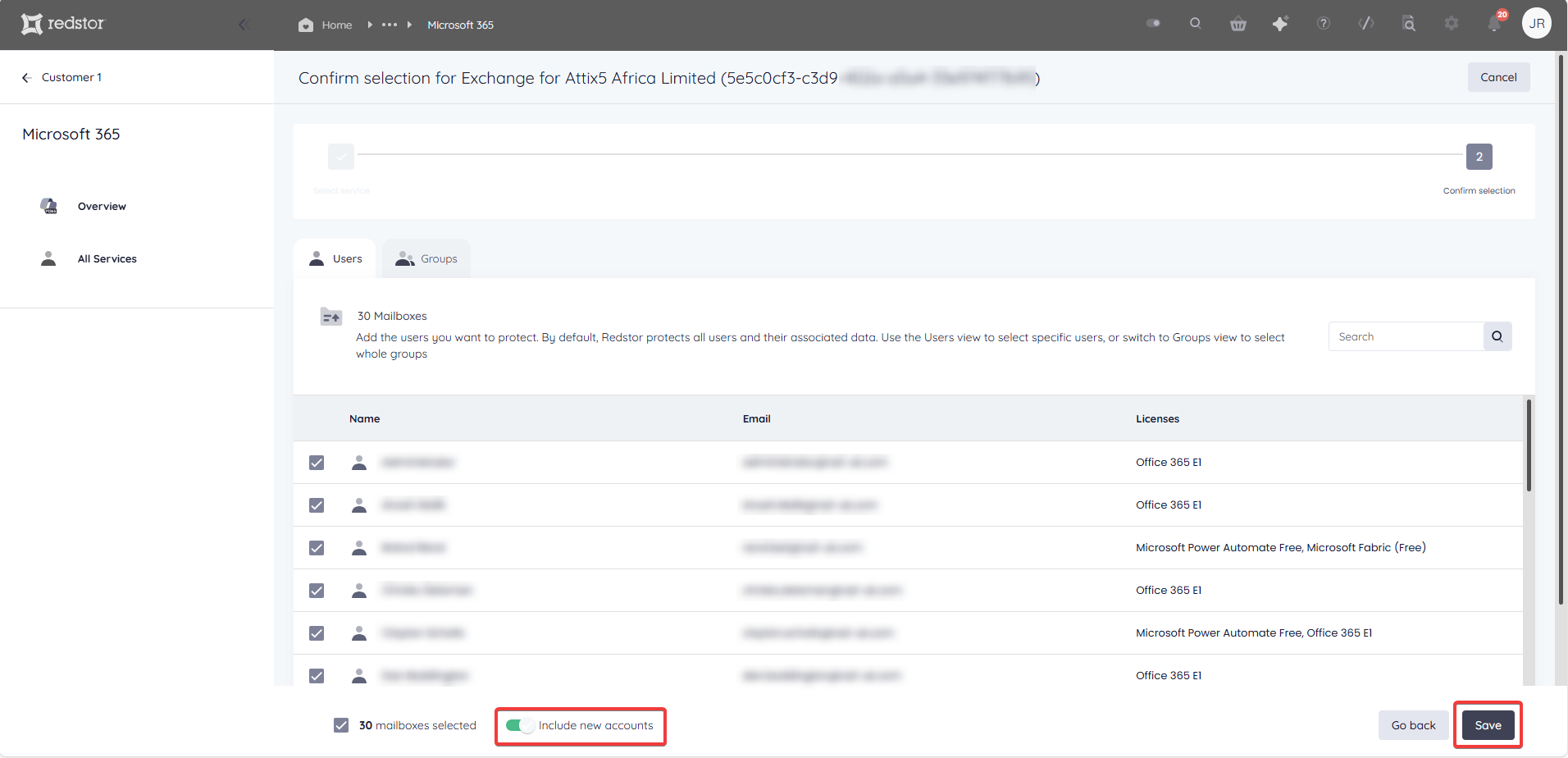Open the code developer icon
1568x758 pixels.
[x=1366, y=23]
